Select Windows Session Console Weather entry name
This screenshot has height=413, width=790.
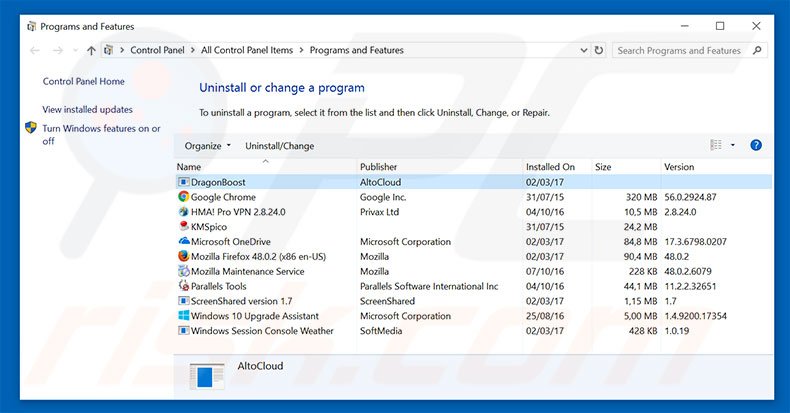coord(262,330)
